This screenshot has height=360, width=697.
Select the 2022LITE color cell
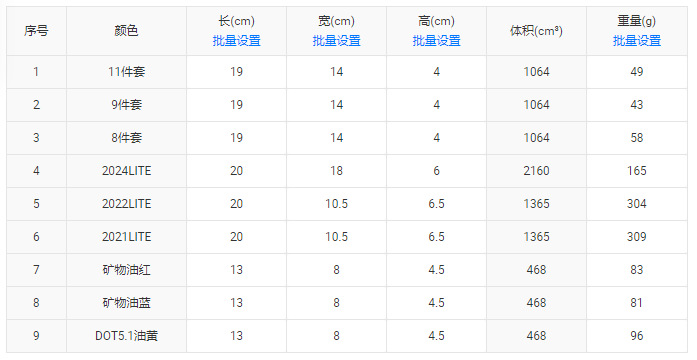coord(127,204)
